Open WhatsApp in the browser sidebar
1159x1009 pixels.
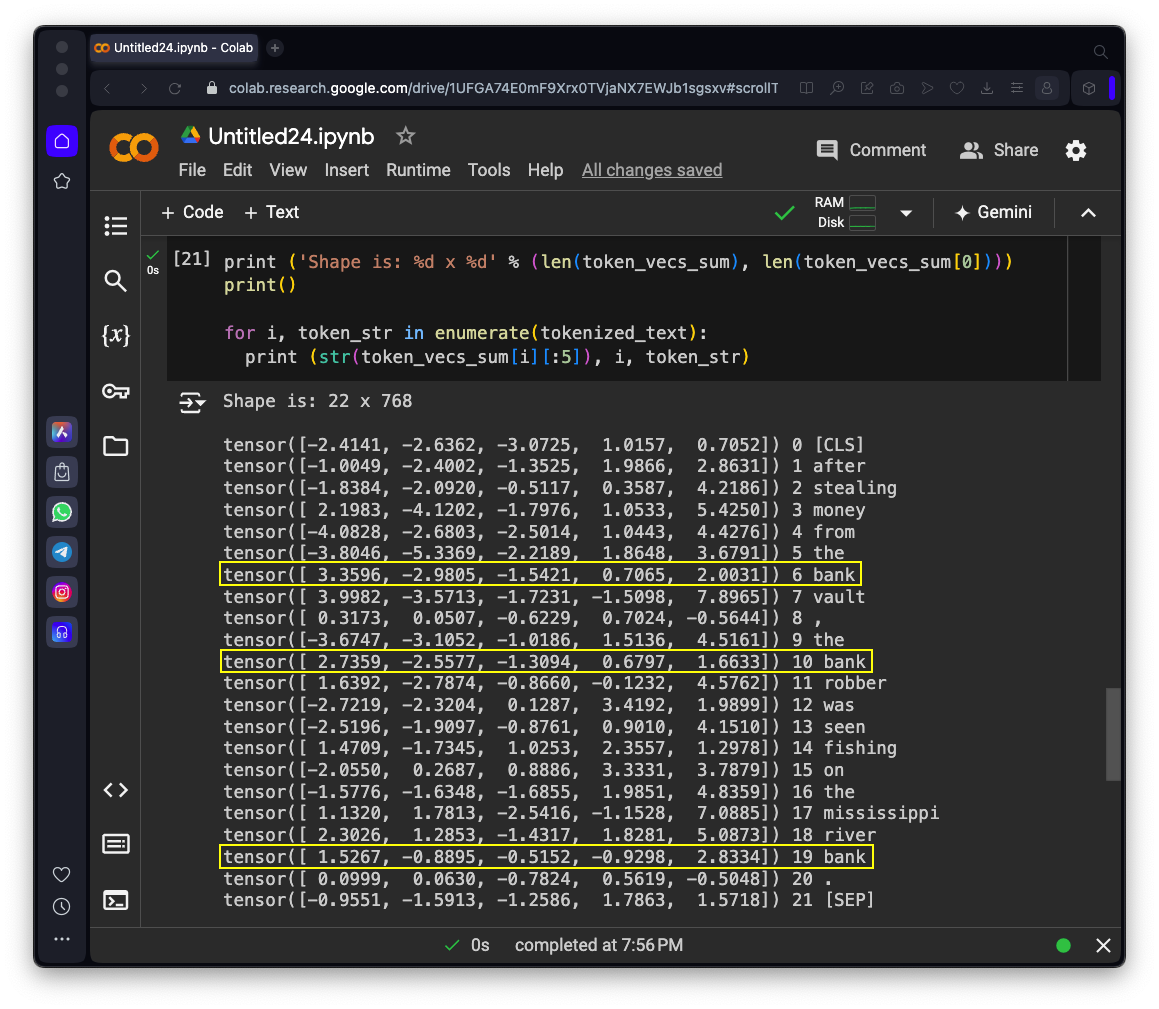pyautogui.click(x=62, y=512)
